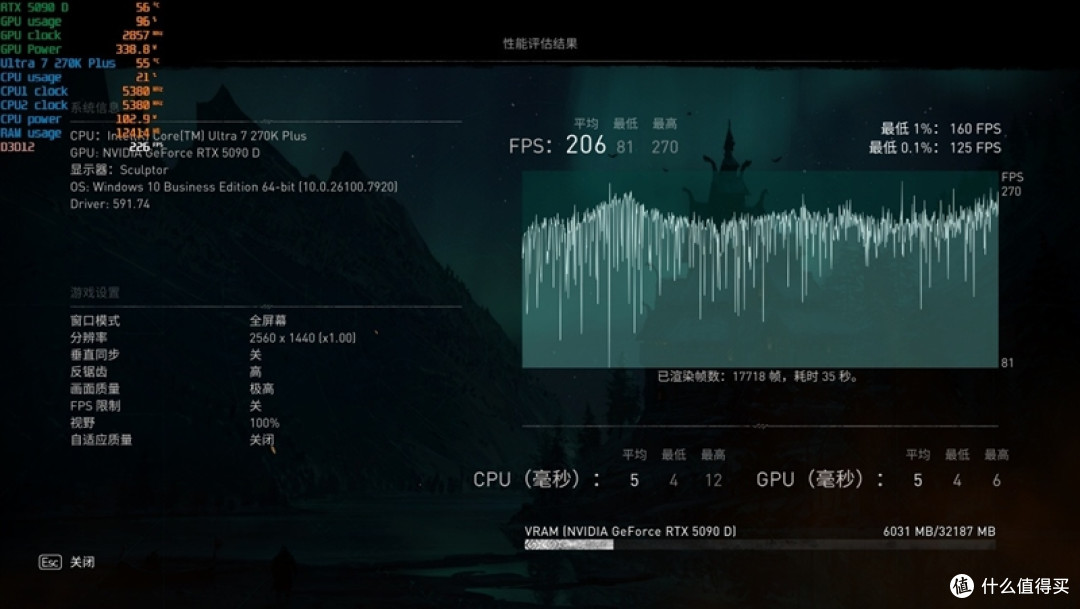Screen dimensions: 1080x609
Task: Click the 性能评估结果 title
Action: click(x=540, y=43)
